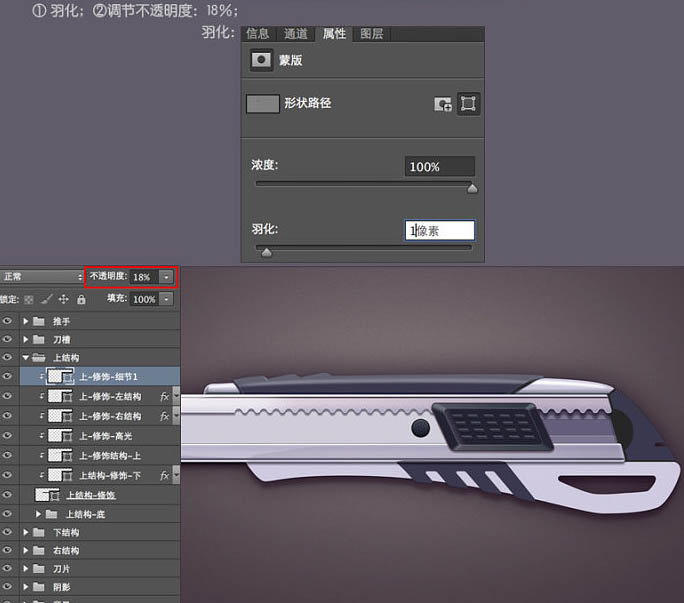Toggle lock image pixels brush icon
Image resolution: width=684 pixels, height=603 pixels.
pos(46,299)
